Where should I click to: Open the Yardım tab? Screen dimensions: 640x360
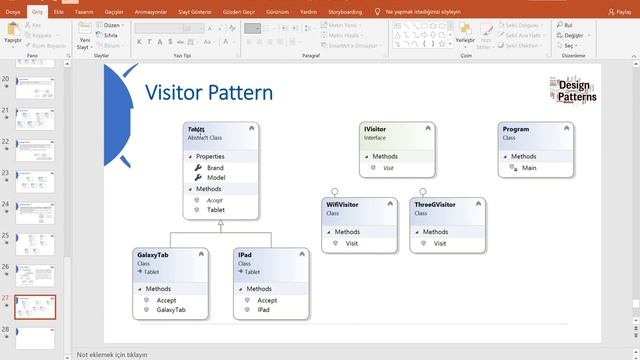pyautogui.click(x=308, y=12)
